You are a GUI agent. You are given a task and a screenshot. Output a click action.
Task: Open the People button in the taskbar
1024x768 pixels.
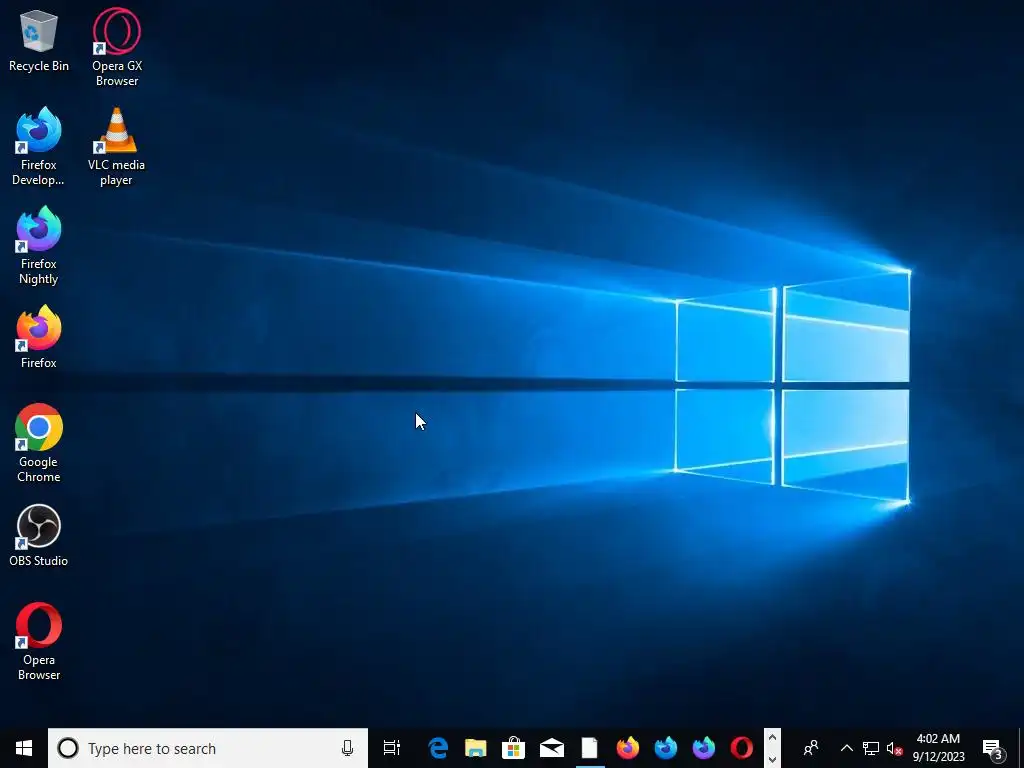[x=810, y=748]
